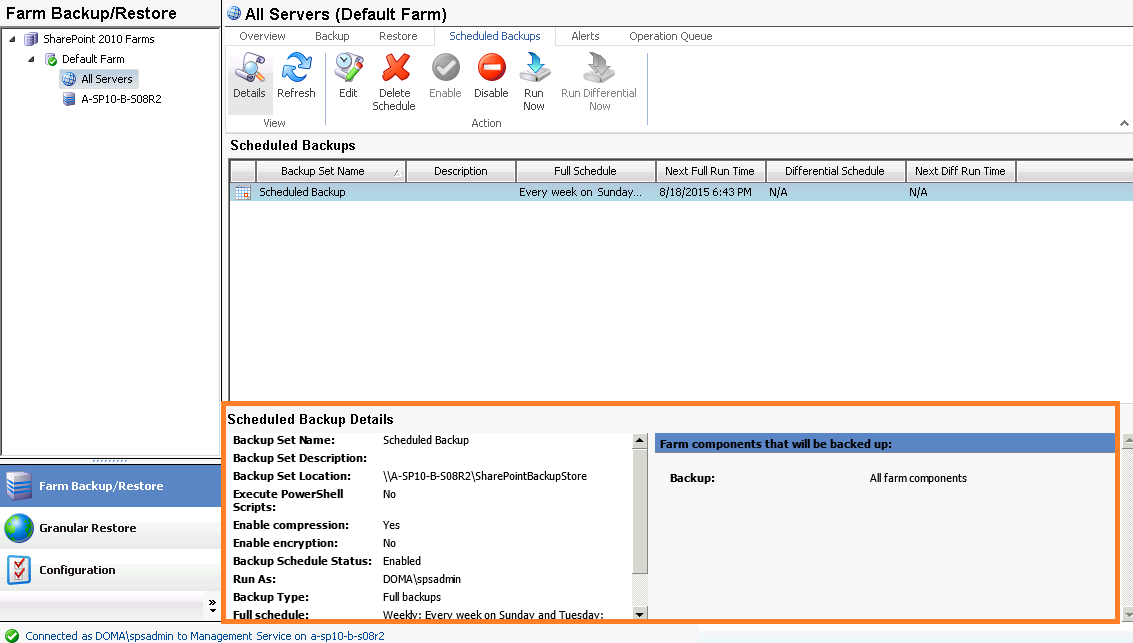Switch to the Restore tab

[x=397, y=36]
